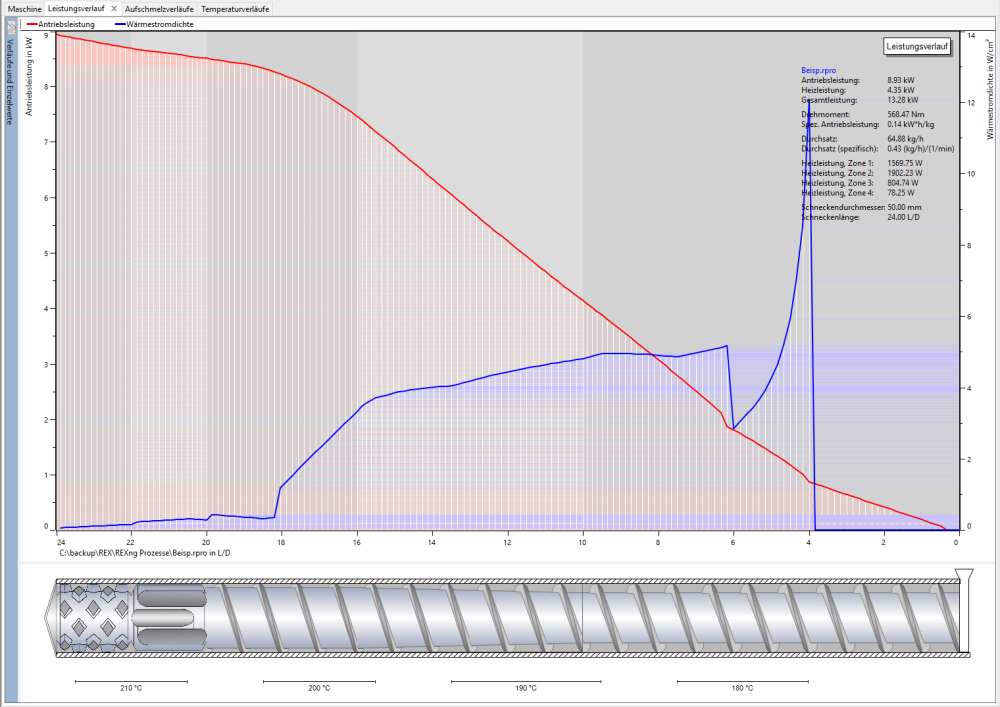
Task: Open the 'Verläufe und Einzelwerte' side panel
Action: [10, 82]
